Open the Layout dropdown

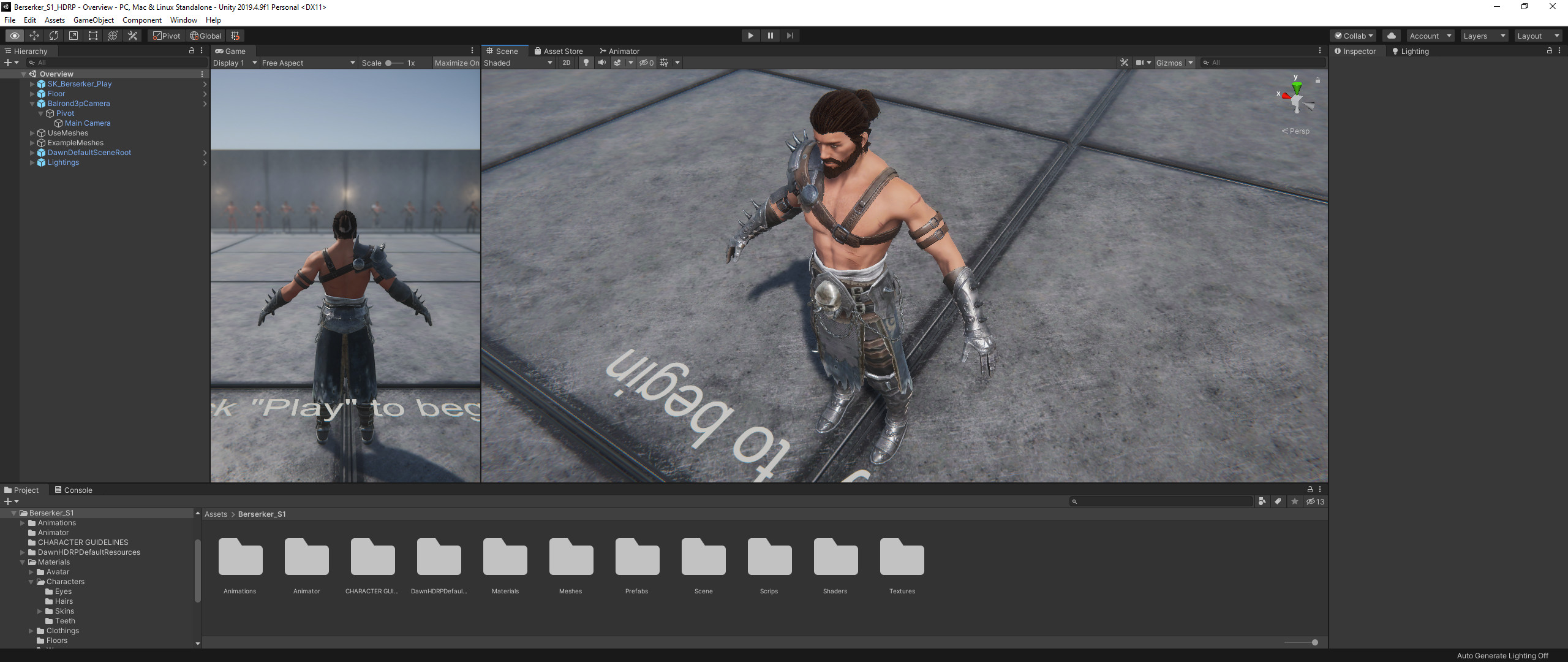pyautogui.click(x=1538, y=36)
